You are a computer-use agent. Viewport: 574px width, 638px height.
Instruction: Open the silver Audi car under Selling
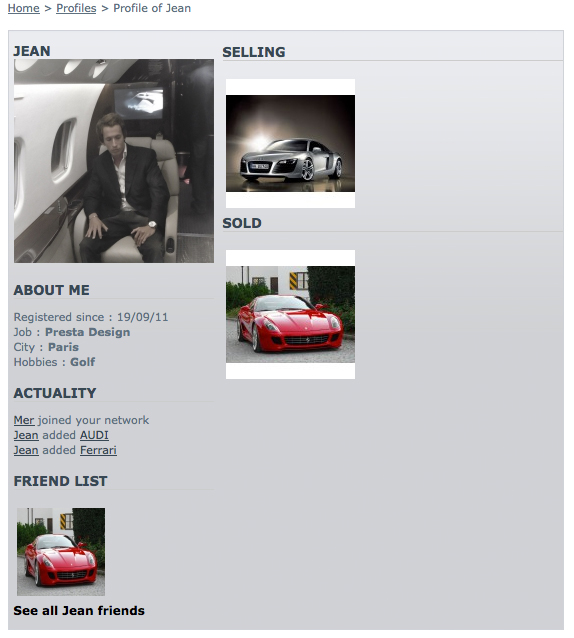point(290,143)
